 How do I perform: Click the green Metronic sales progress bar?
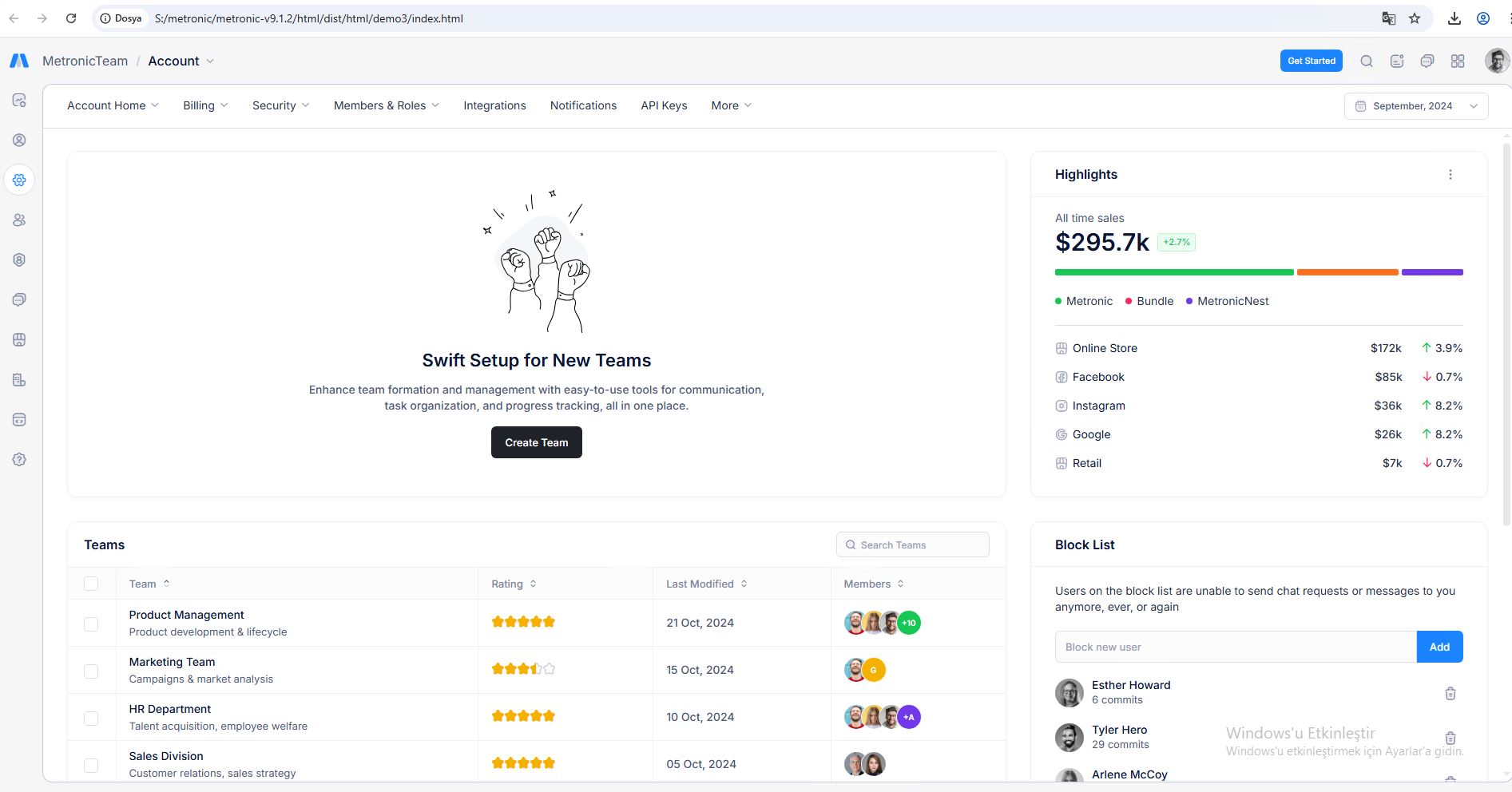coord(1173,272)
